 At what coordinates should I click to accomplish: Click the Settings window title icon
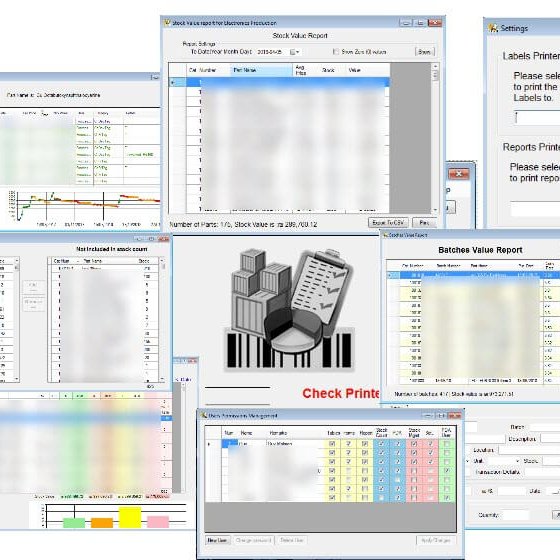(x=493, y=28)
